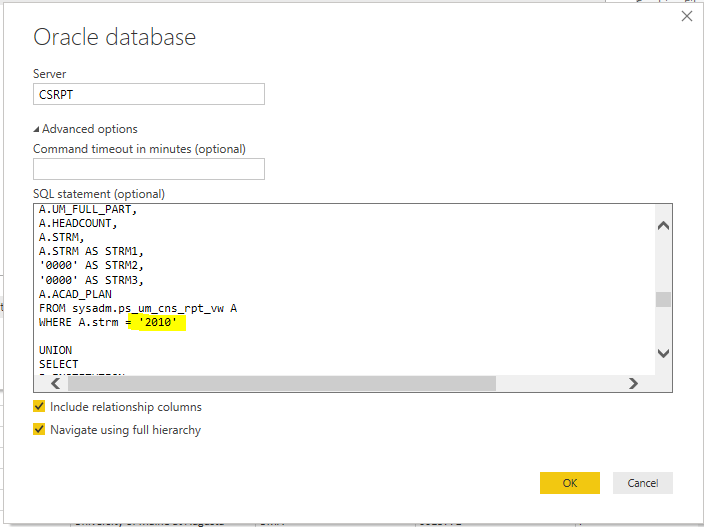
Task: Click the "'0000' AS STRM3," line
Action: [91, 280]
